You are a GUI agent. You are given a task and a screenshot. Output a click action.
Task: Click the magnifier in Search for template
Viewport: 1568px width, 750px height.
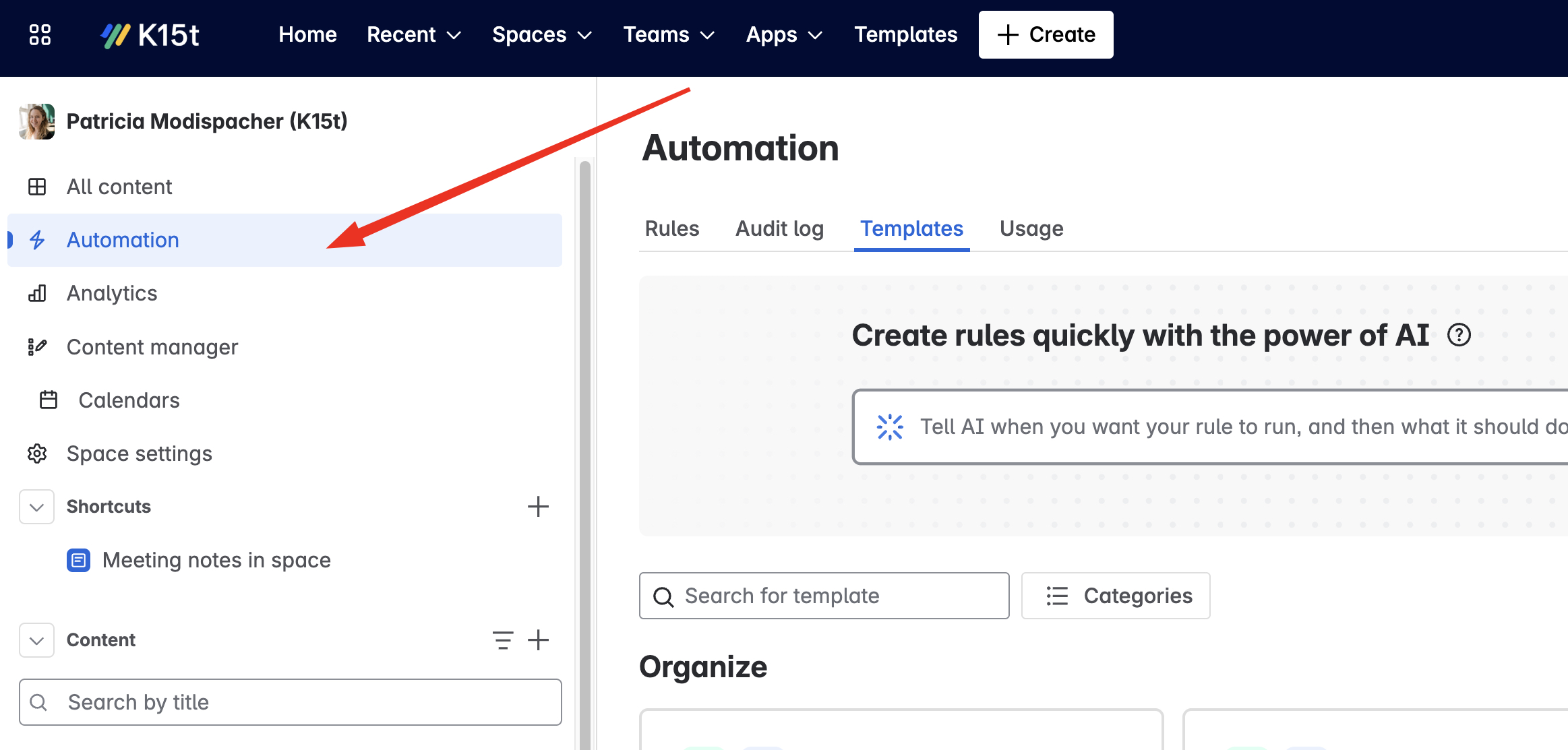pos(663,596)
